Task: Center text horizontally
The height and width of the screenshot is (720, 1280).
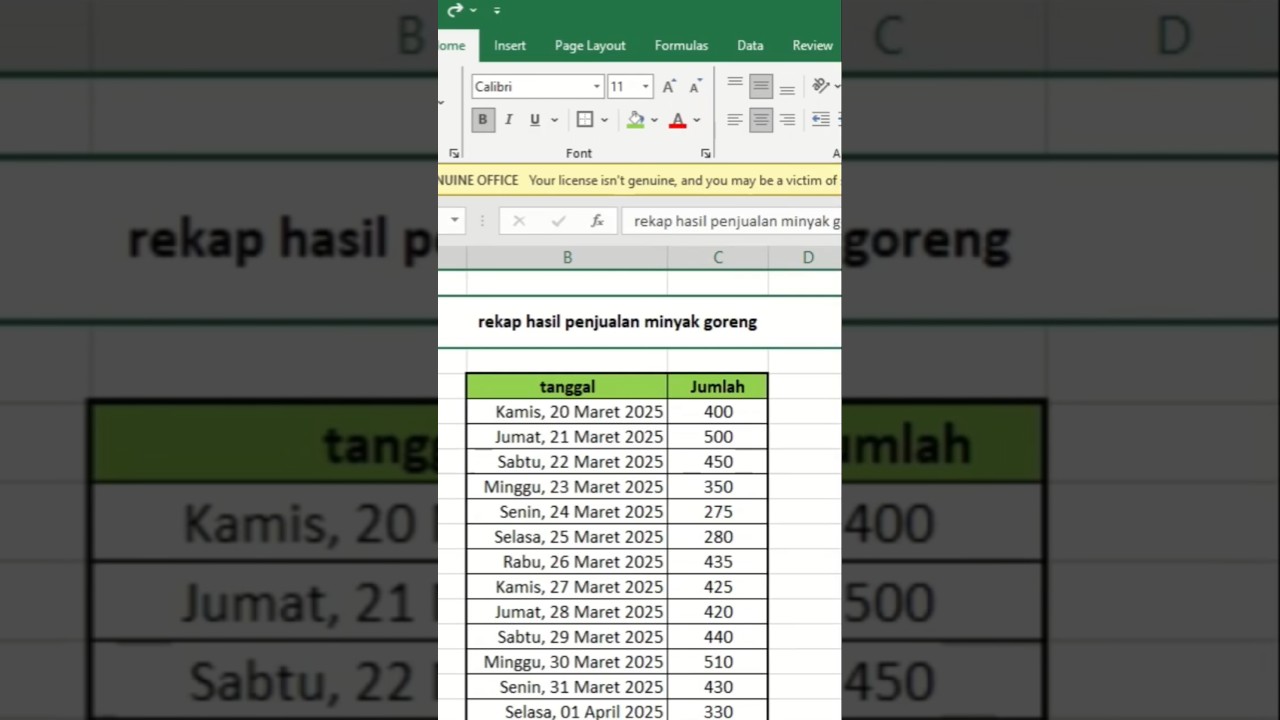Action: click(x=761, y=120)
